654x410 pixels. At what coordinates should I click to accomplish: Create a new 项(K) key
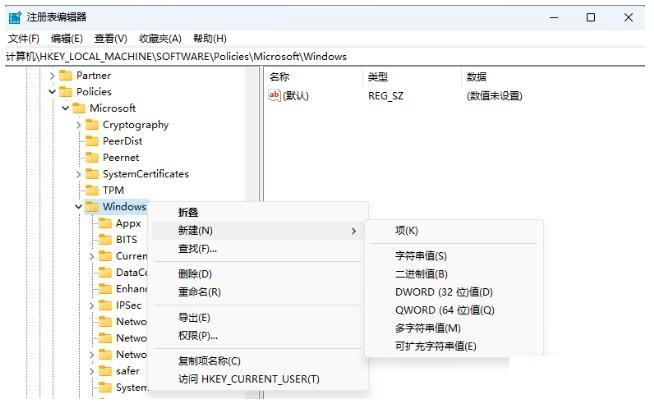[x=454, y=231]
